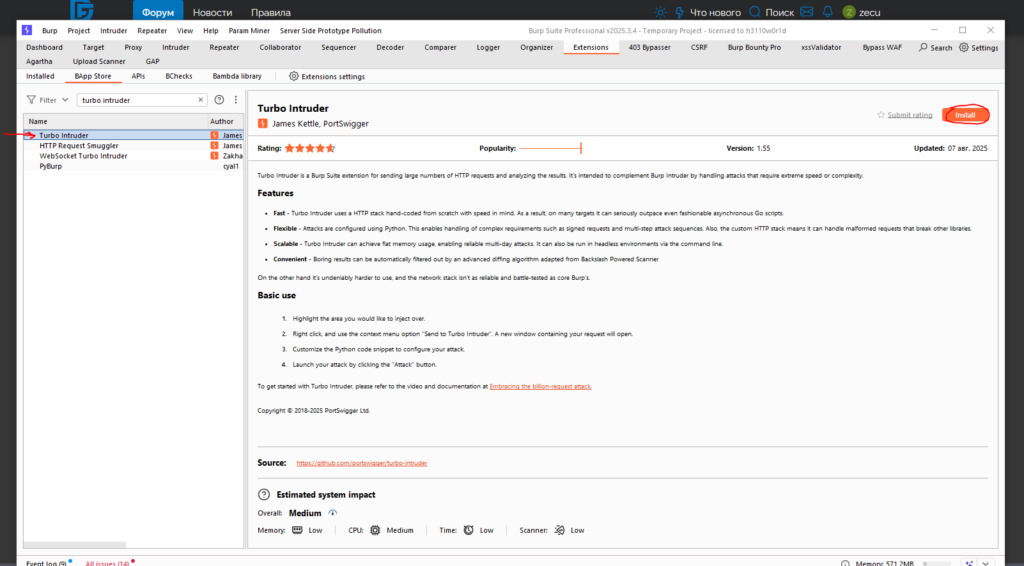Open the Правила link in the forum header
The image size is (1024, 566).
tap(271, 12)
